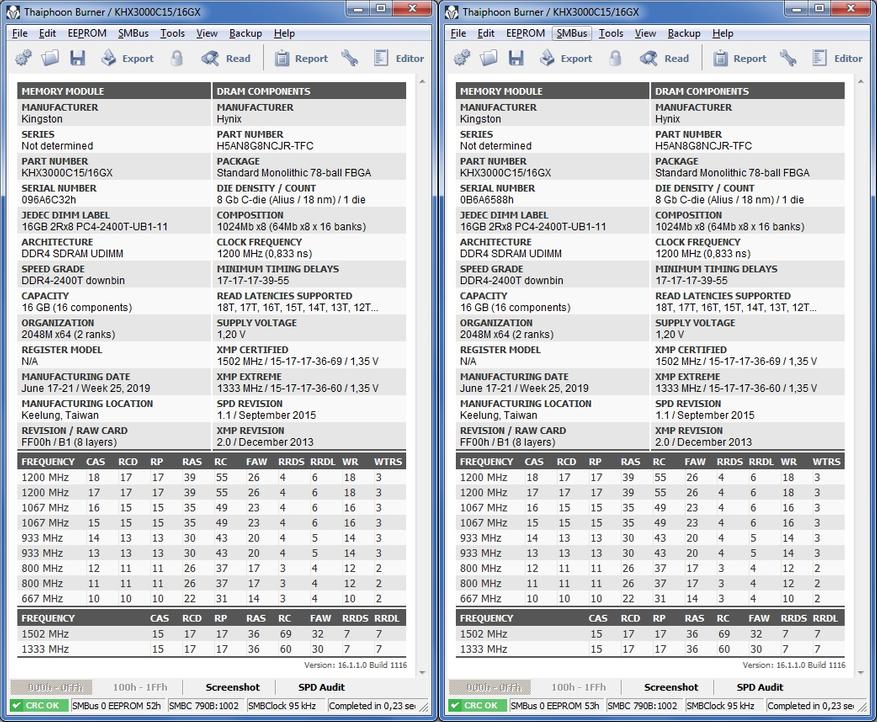The image size is (877, 722).
Task: Click Read in the left window toolbar
Action: pyautogui.click(x=227, y=58)
